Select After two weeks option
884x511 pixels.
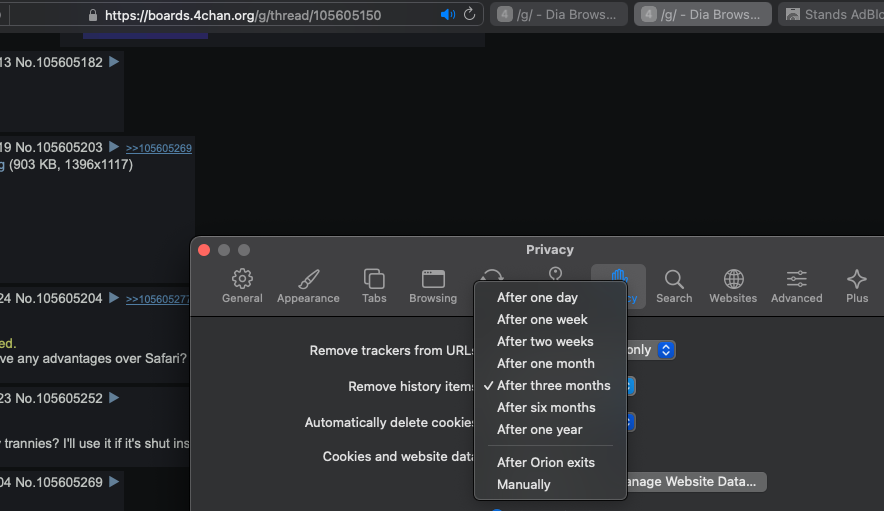tap(550, 341)
